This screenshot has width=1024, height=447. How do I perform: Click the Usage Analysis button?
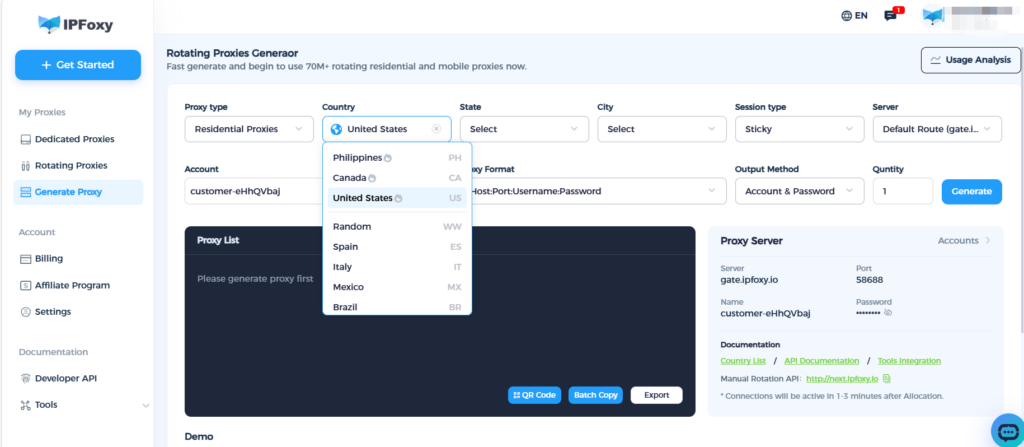pyautogui.click(x=970, y=60)
